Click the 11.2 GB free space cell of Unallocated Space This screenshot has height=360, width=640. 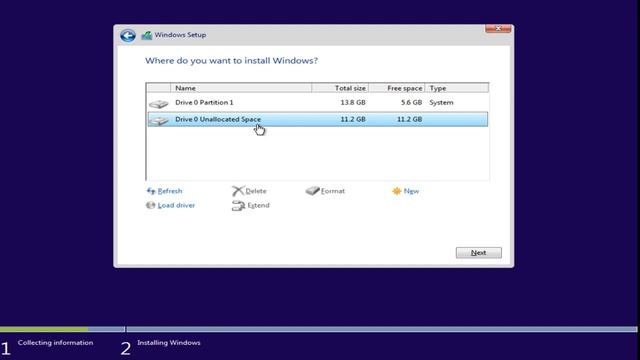409,119
